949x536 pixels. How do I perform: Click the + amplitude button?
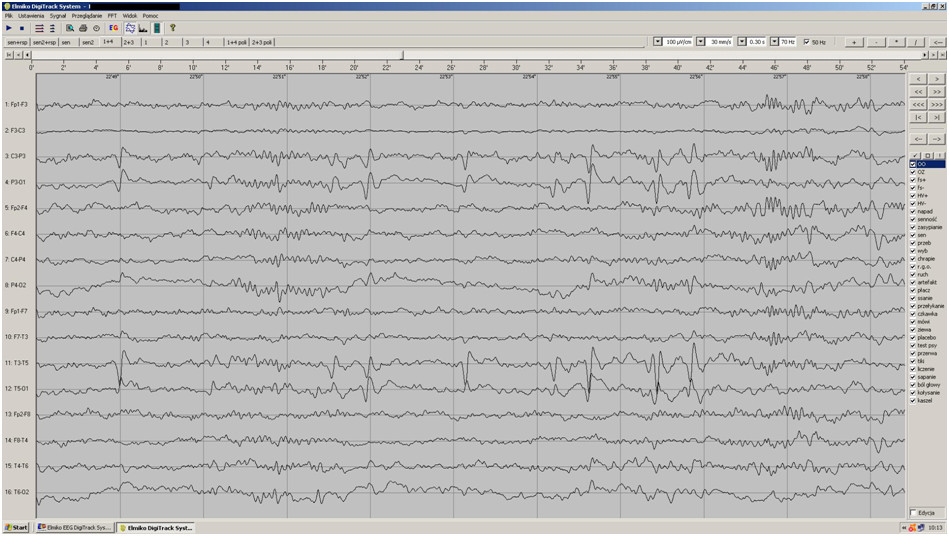click(854, 42)
